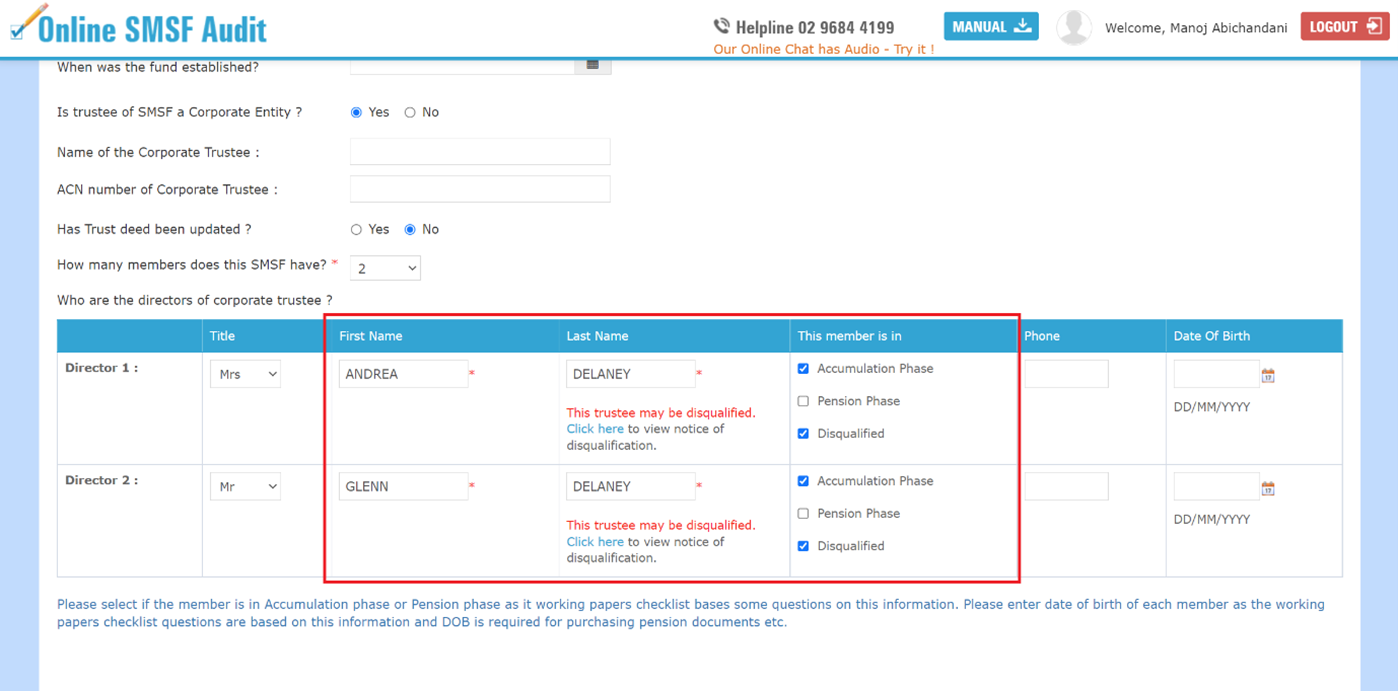1398x691 pixels.
Task: Click the Director 1 Phone field
Action: pos(1066,374)
